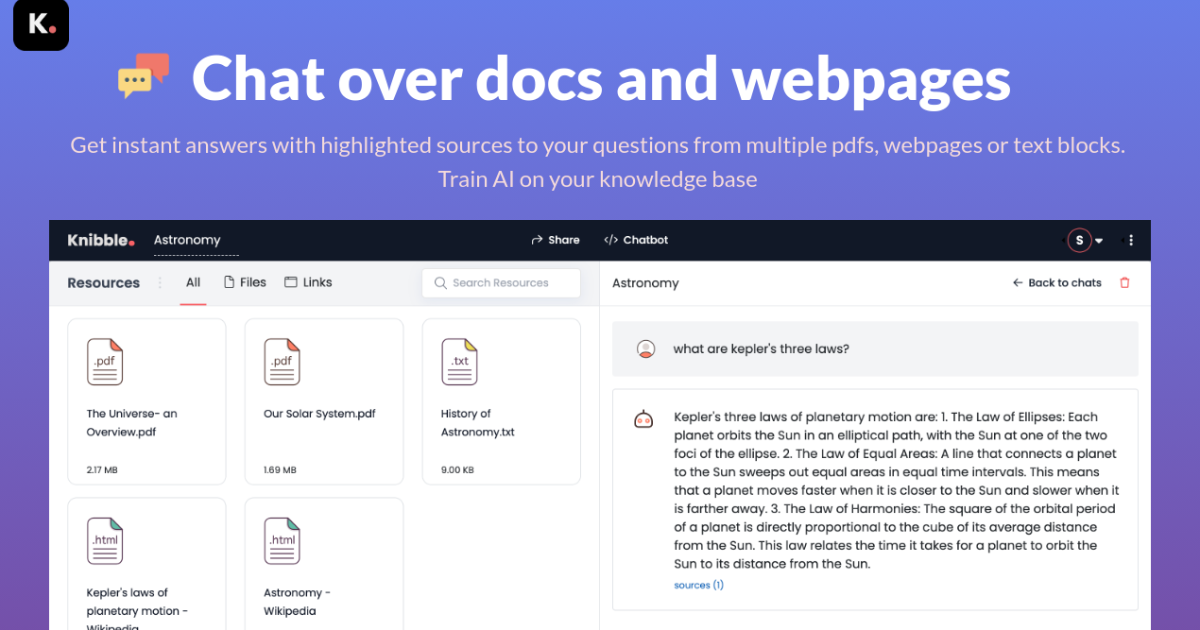Open Resources options dots menu
1200x630 pixels.
tap(159, 283)
